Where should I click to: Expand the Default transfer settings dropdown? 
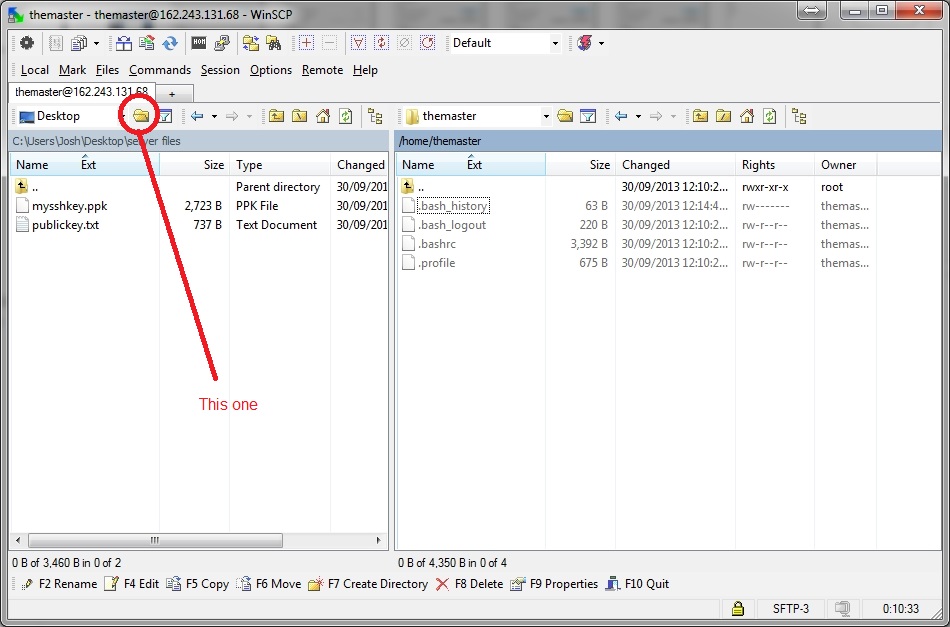[555, 43]
